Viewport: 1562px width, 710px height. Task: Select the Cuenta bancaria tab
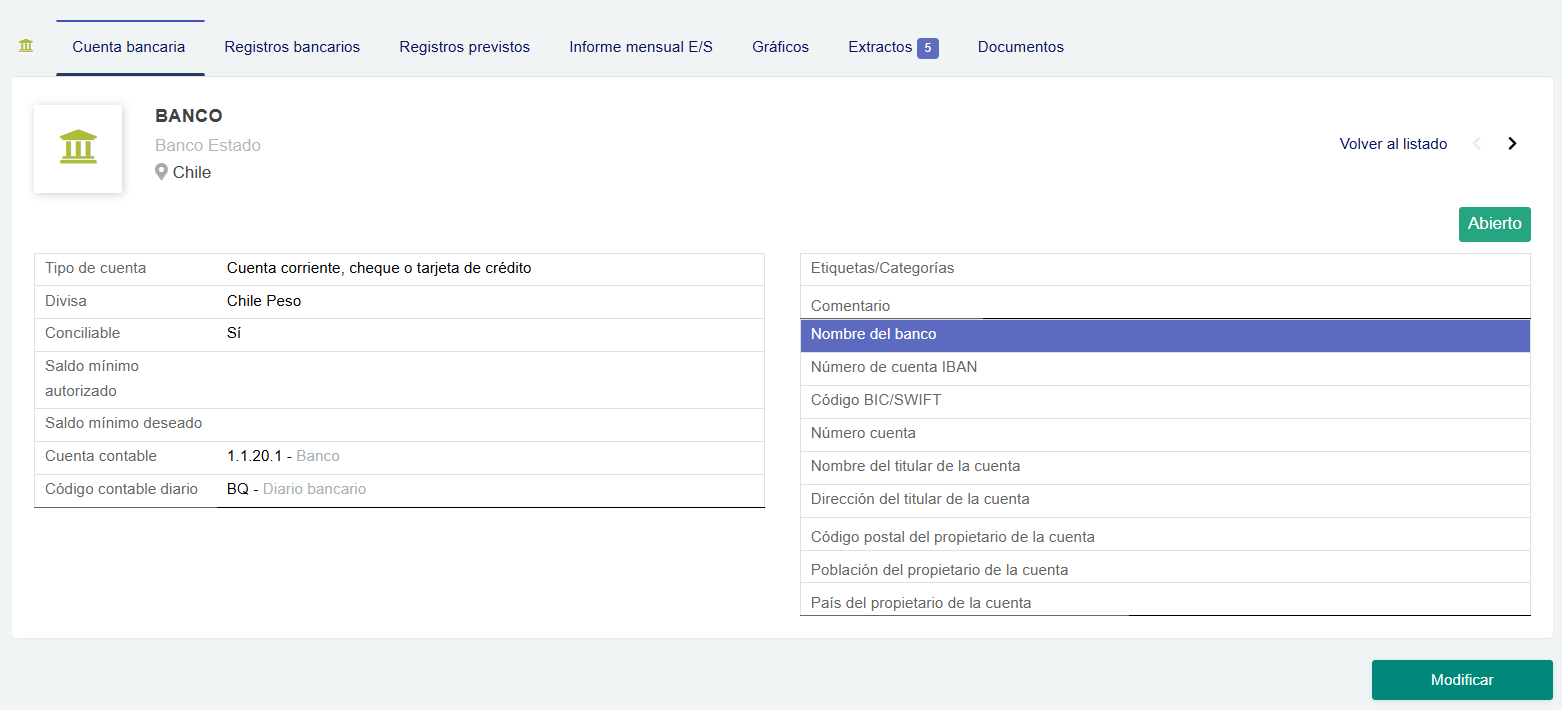pyautogui.click(x=128, y=46)
